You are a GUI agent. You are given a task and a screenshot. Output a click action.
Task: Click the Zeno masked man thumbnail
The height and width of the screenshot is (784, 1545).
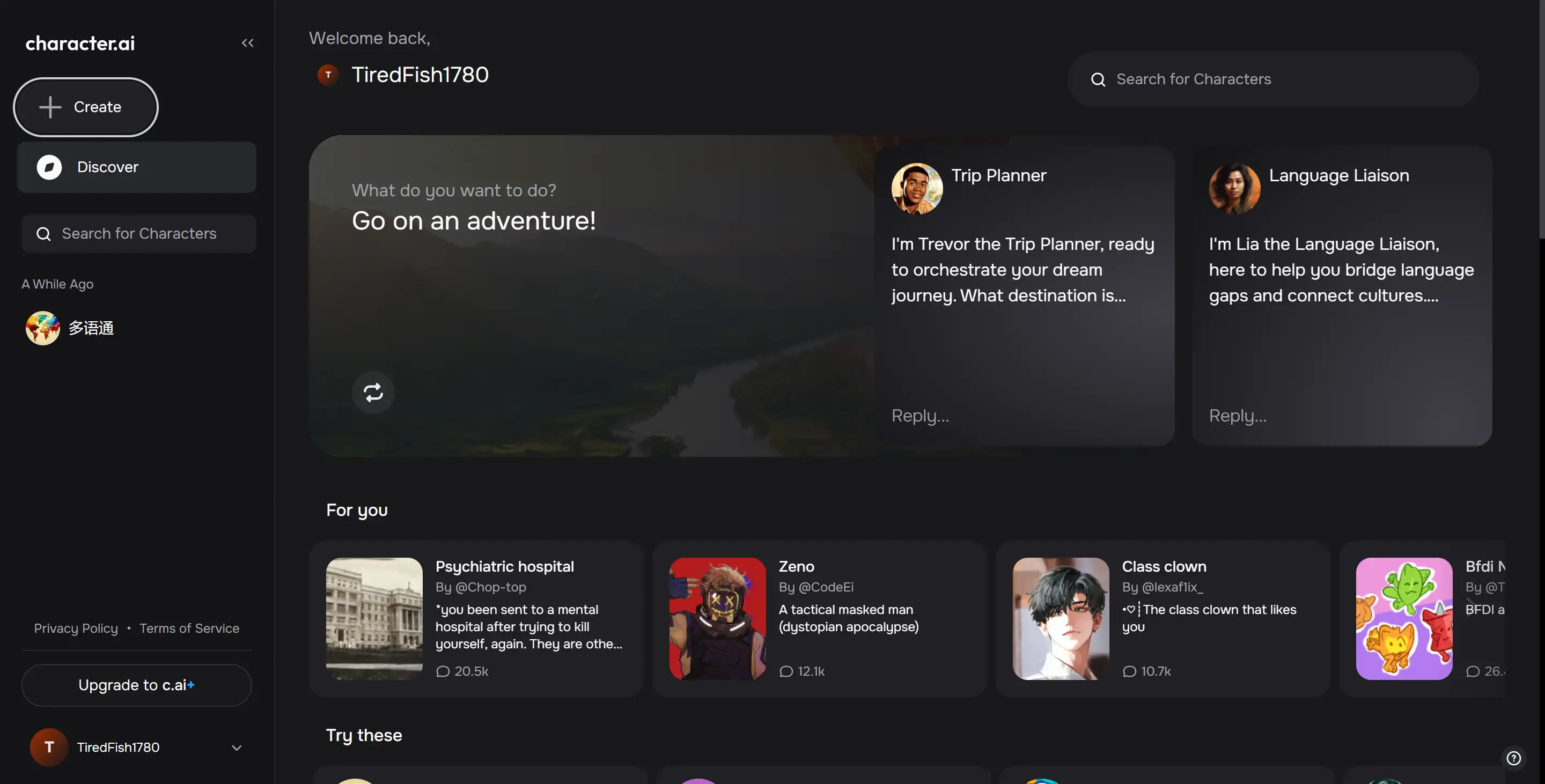pyautogui.click(x=717, y=619)
